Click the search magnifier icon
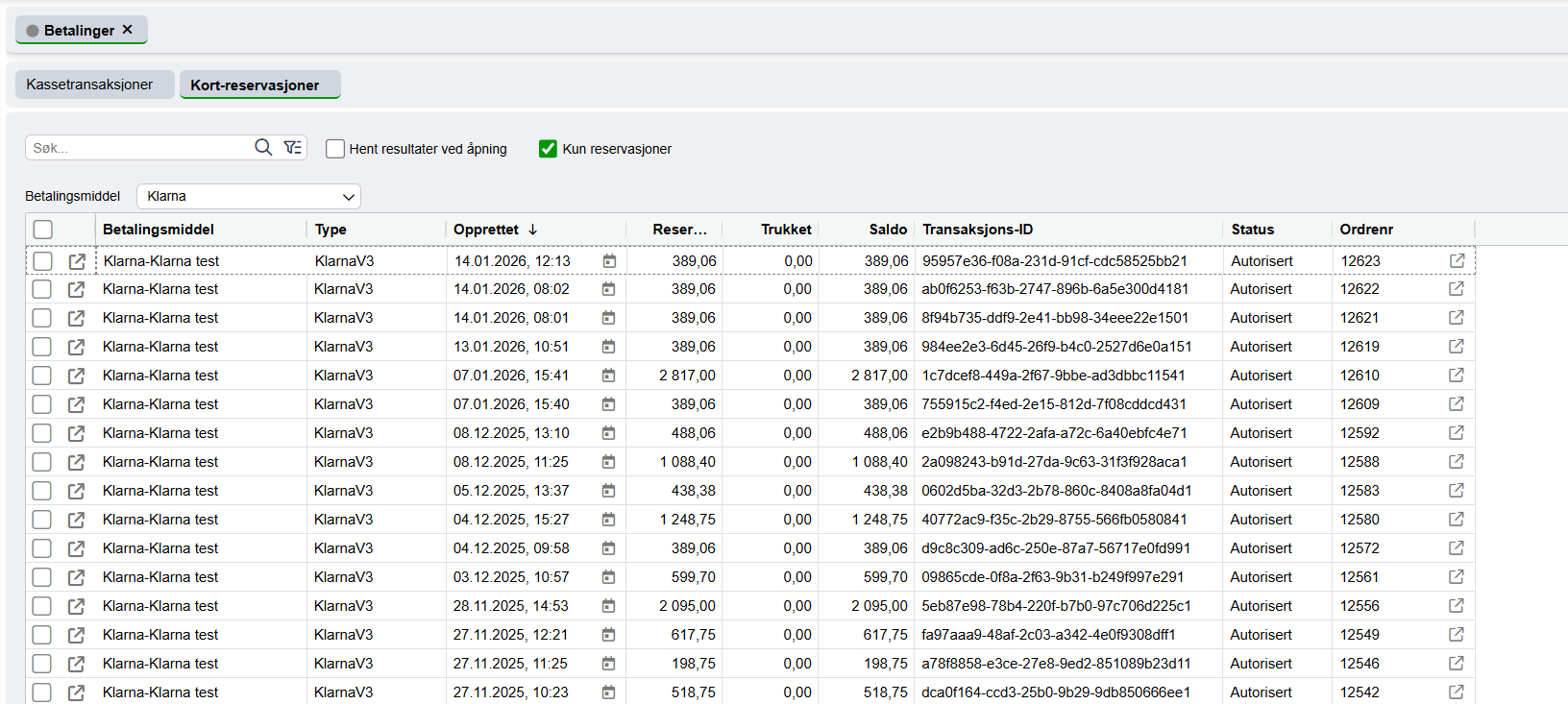The image size is (1568, 704). click(263, 147)
